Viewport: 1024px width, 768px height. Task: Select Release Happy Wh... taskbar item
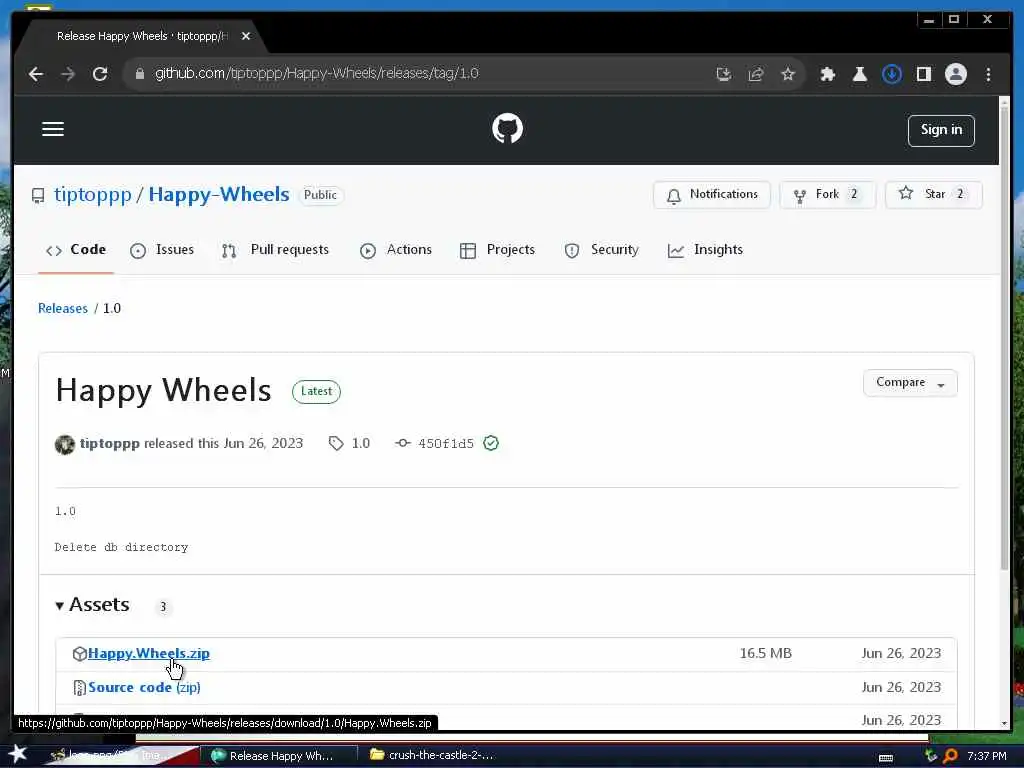click(279, 756)
